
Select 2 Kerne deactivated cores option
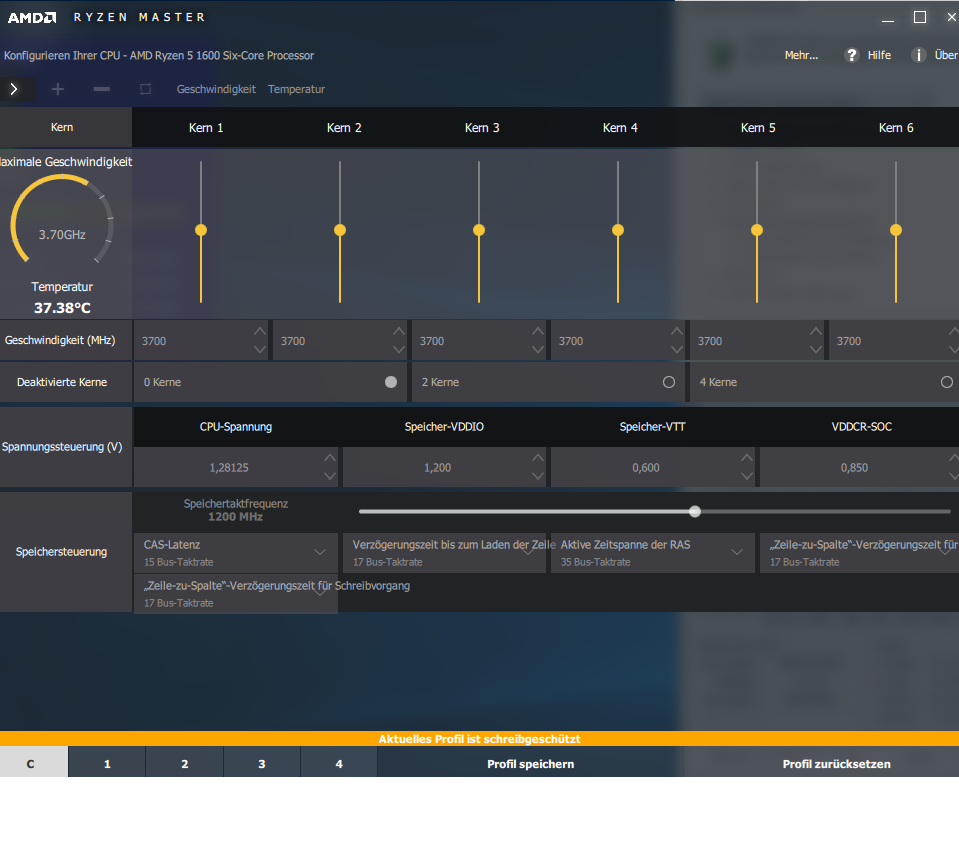click(x=669, y=382)
